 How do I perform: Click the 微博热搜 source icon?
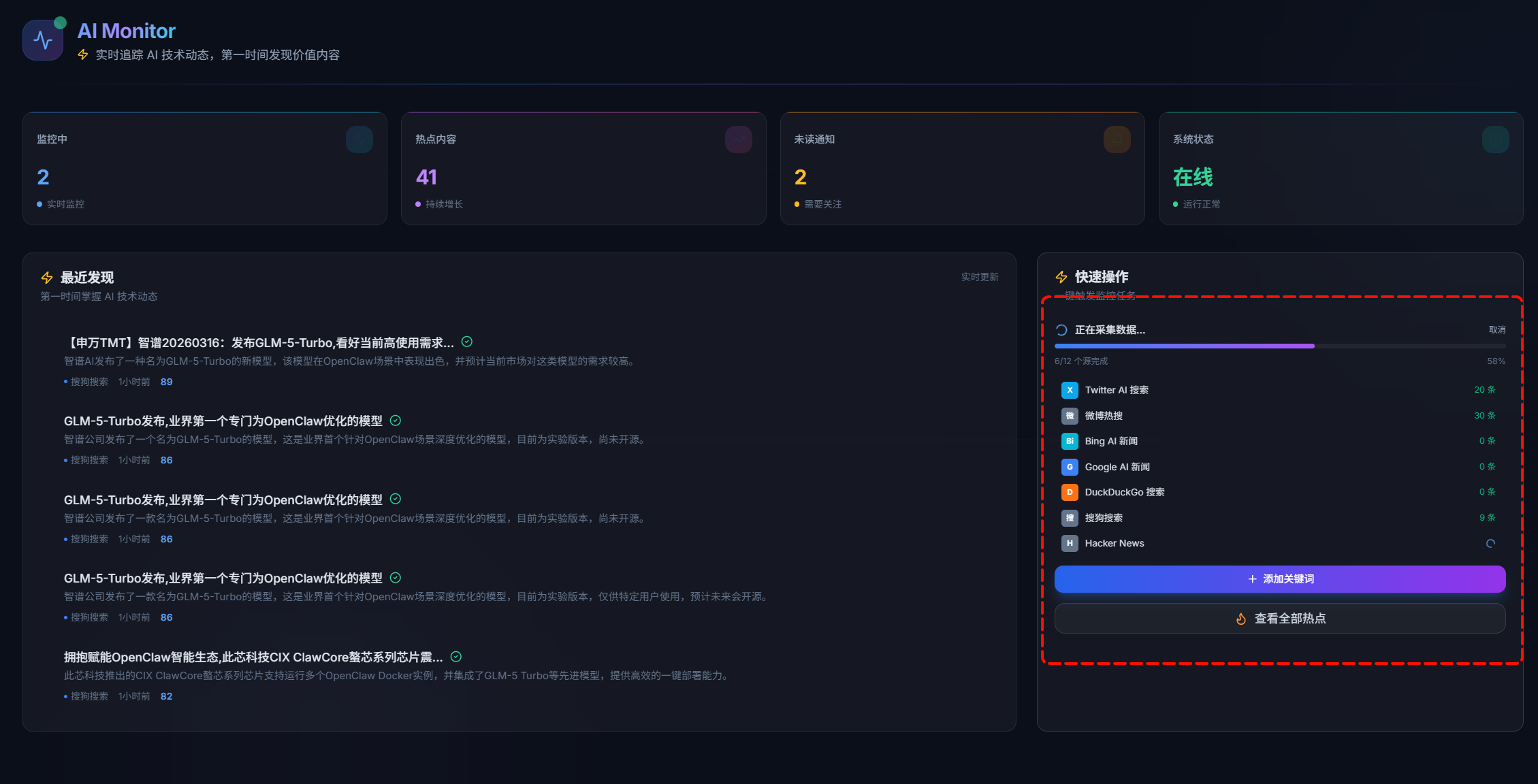pos(1070,416)
